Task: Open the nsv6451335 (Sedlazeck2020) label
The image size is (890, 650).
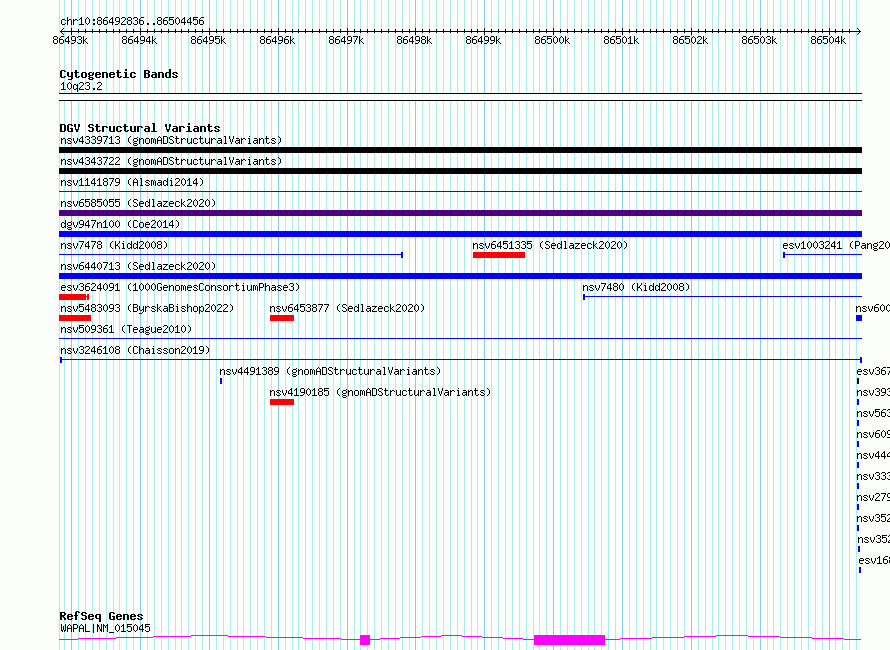Action: [x=551, y=245]
